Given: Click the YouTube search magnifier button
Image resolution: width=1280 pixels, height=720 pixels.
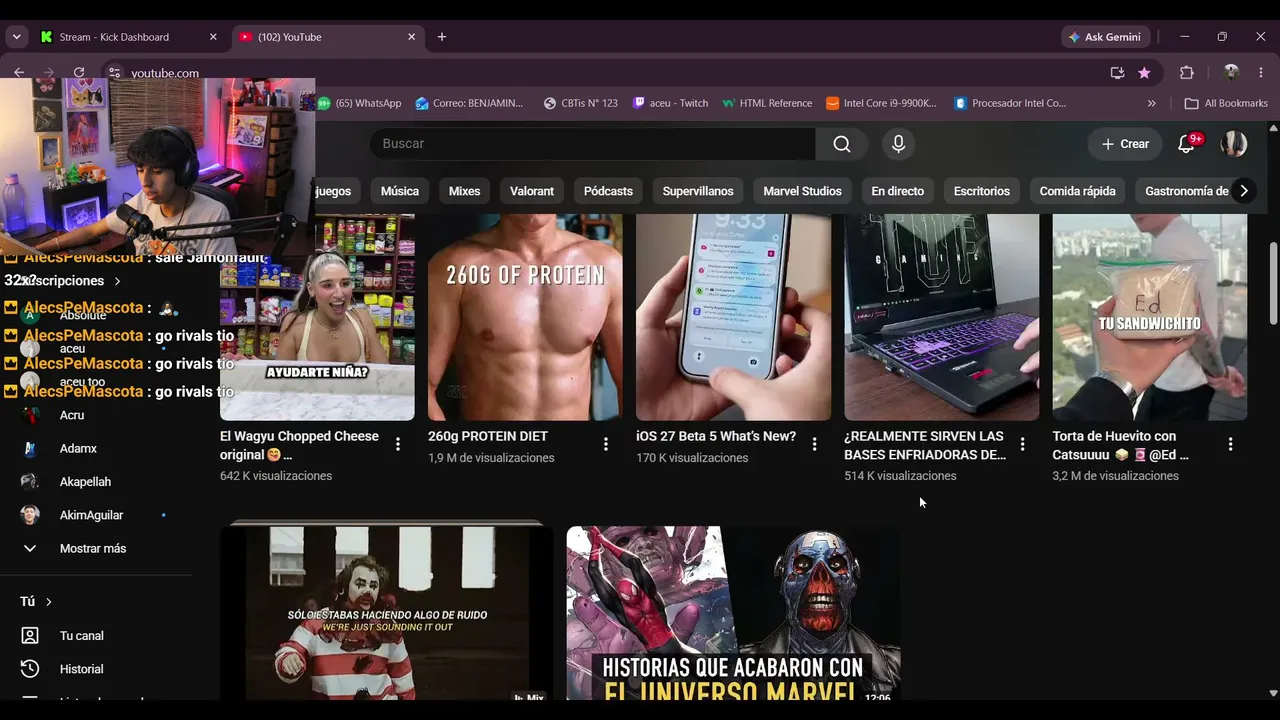Looking at the screenshot, I should (x=842, y=144).
